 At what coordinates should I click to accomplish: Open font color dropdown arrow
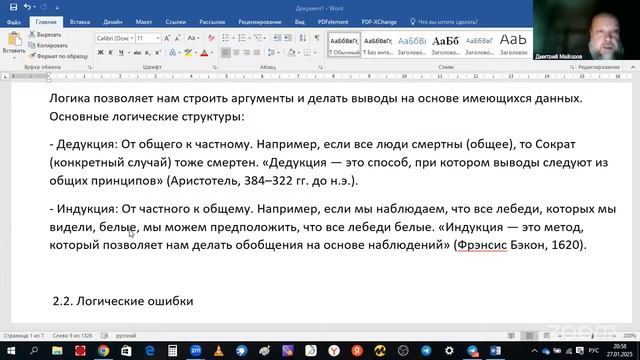pyautogui.click(x=212, y=53)
